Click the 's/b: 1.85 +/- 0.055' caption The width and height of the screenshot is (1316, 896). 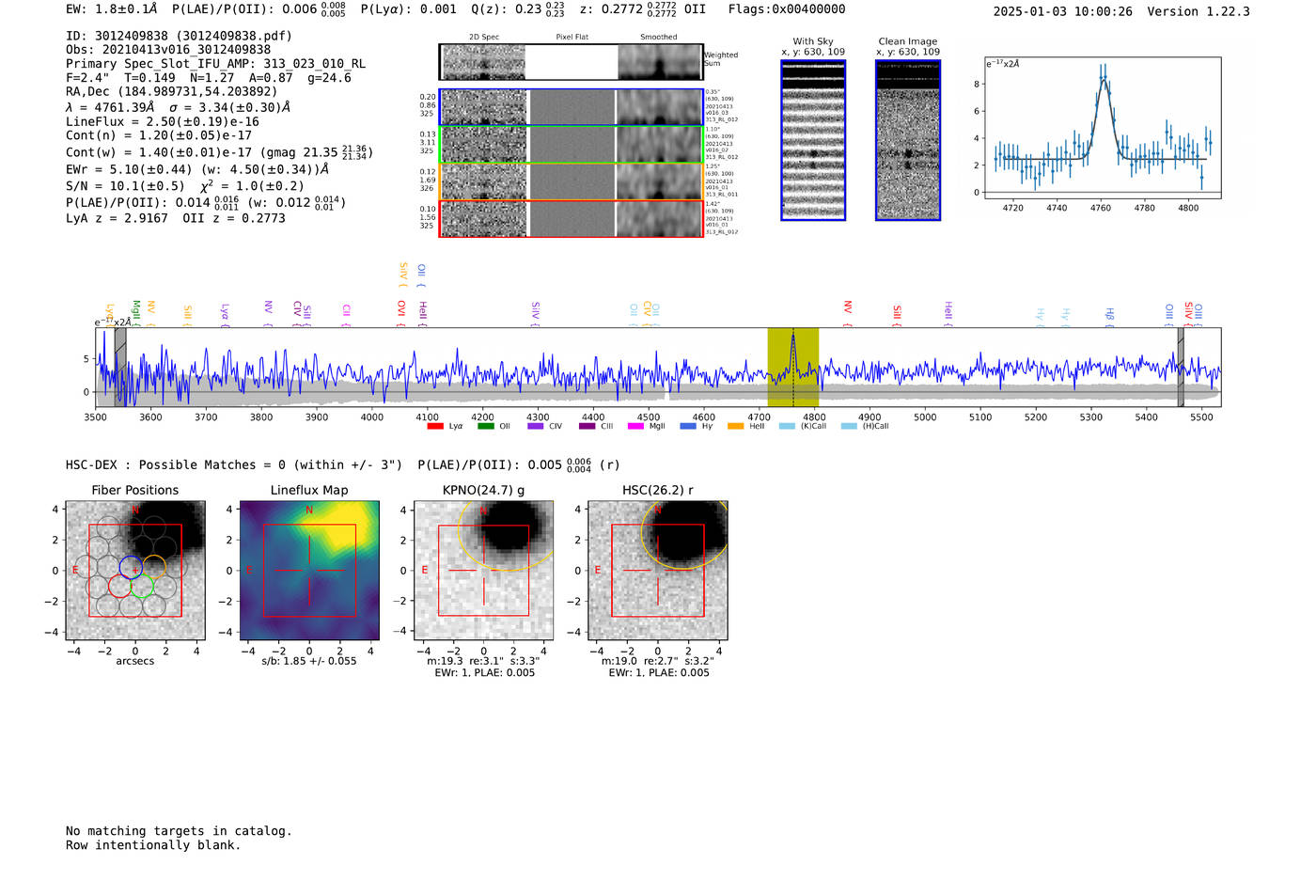click(x=309, y=661)
